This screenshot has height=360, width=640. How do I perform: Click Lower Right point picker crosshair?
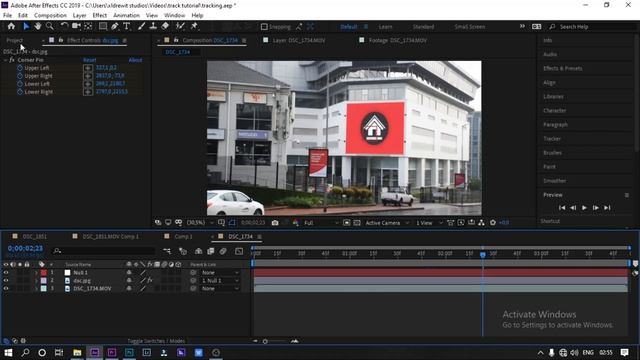point(88,92)
